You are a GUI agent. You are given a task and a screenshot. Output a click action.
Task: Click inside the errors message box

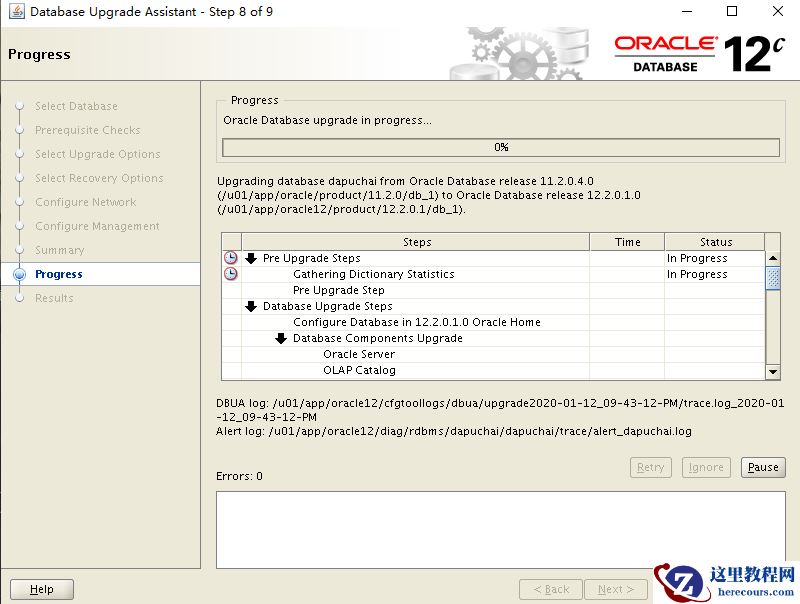(501, 530)
